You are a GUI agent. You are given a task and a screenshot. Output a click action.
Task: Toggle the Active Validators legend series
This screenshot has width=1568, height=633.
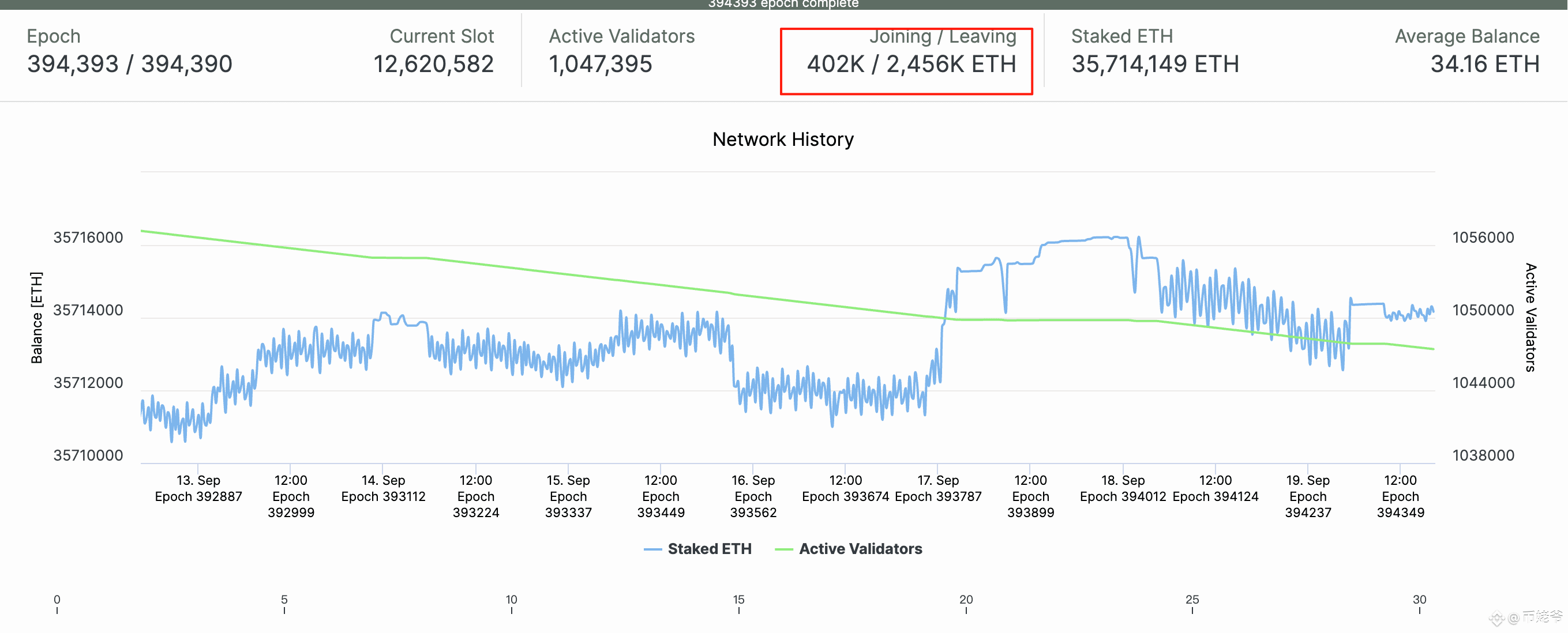(860, 548)
